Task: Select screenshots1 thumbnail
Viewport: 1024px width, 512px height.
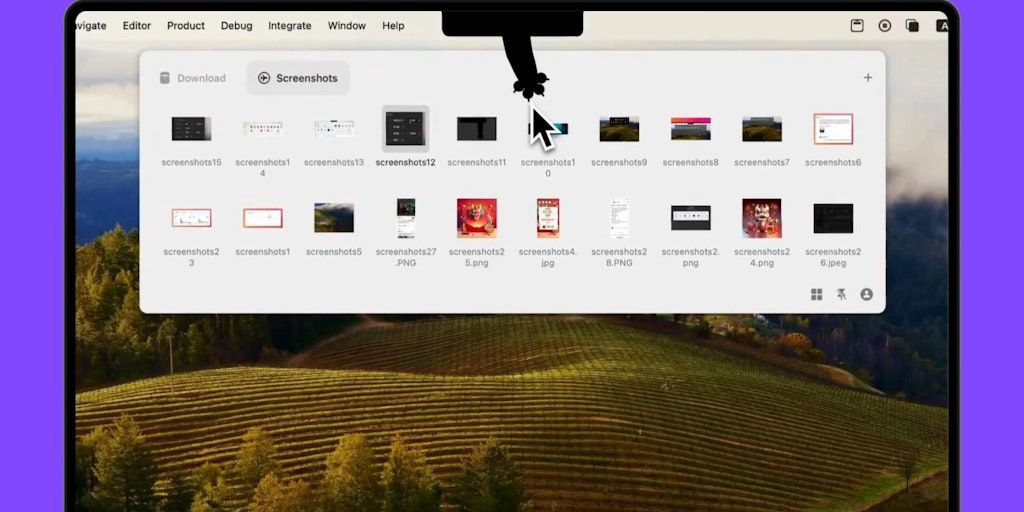Action: [263, 218]
